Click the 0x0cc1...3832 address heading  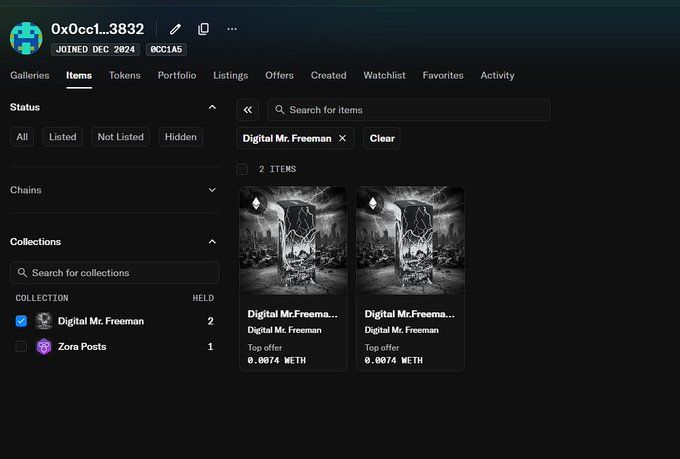click(x=98, y=29)
